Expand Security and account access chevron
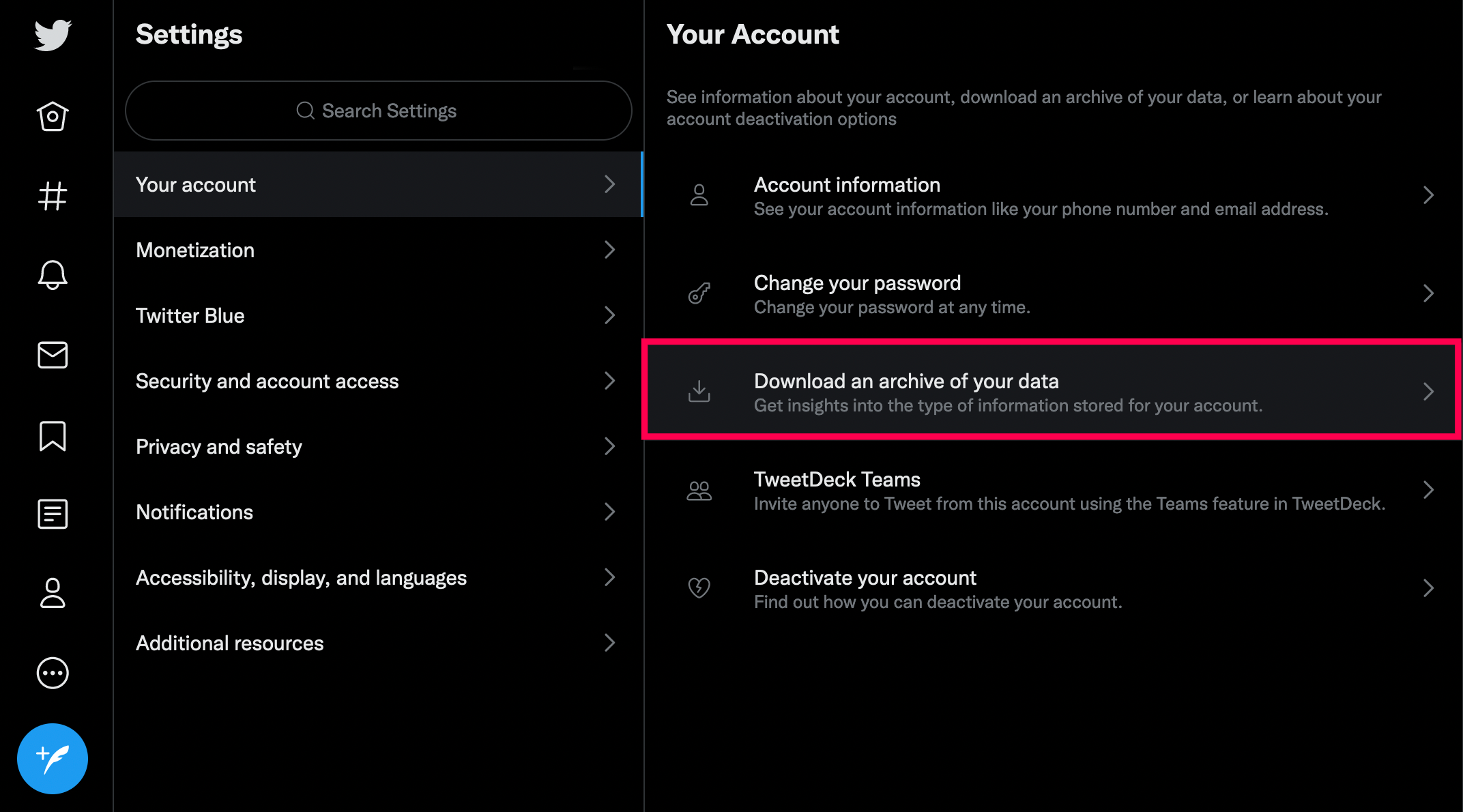Image resolution: width=1463 pixels, height=812 pixels. coord(609,381)
